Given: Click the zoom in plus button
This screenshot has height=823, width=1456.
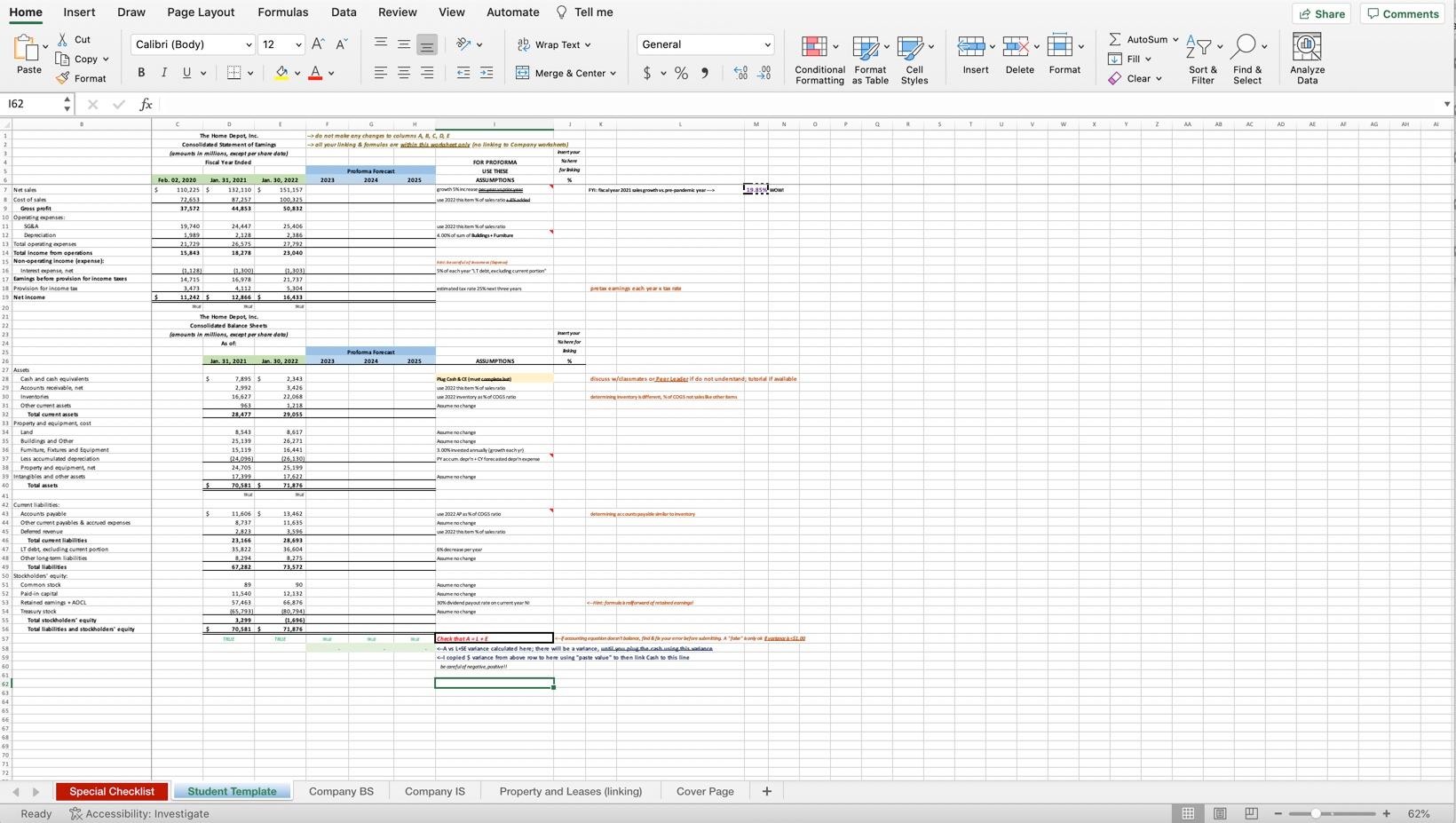Looking at the screenshot, I should 1387,813.
